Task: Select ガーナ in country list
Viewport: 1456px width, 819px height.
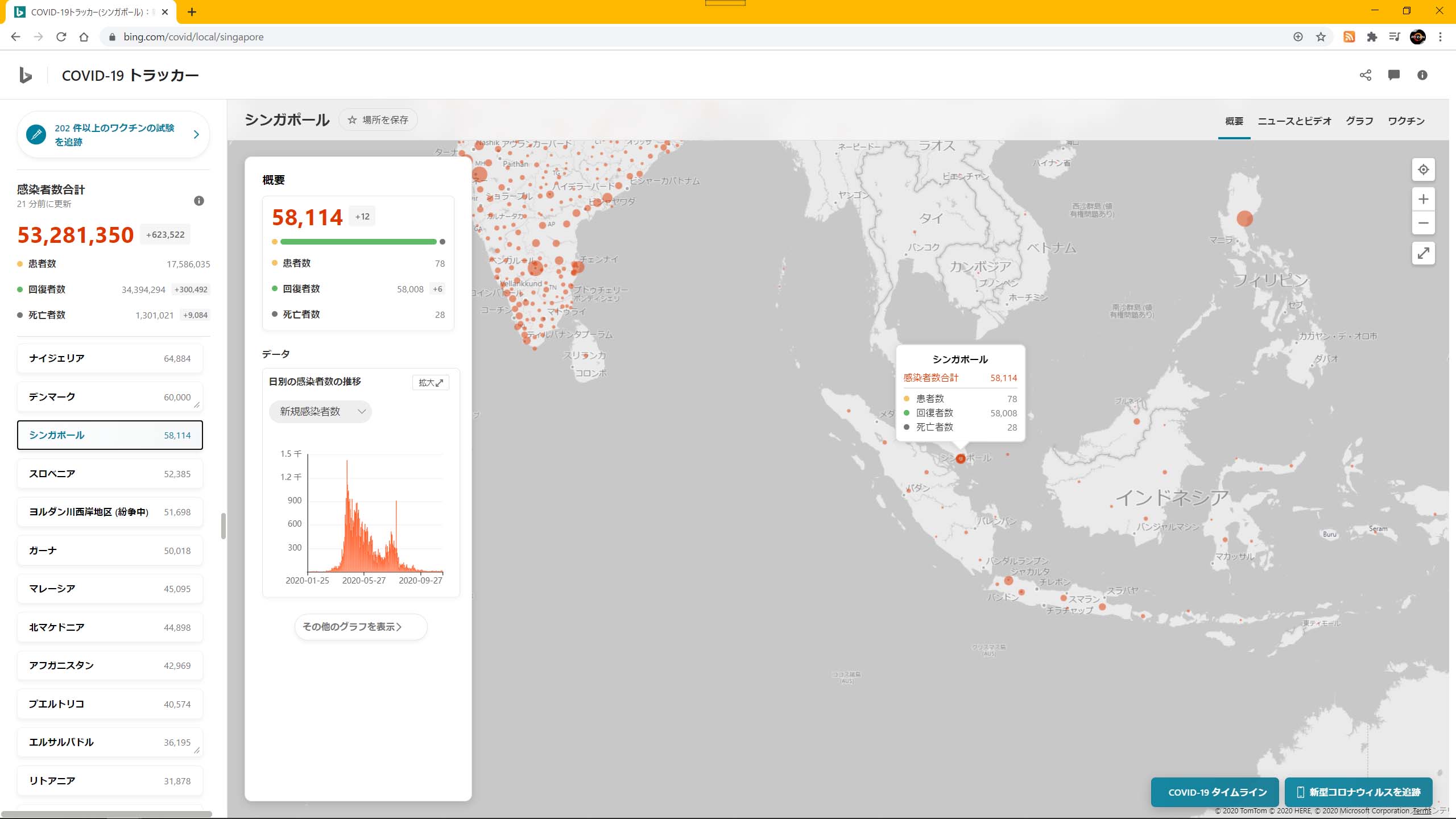Action: 110,551
